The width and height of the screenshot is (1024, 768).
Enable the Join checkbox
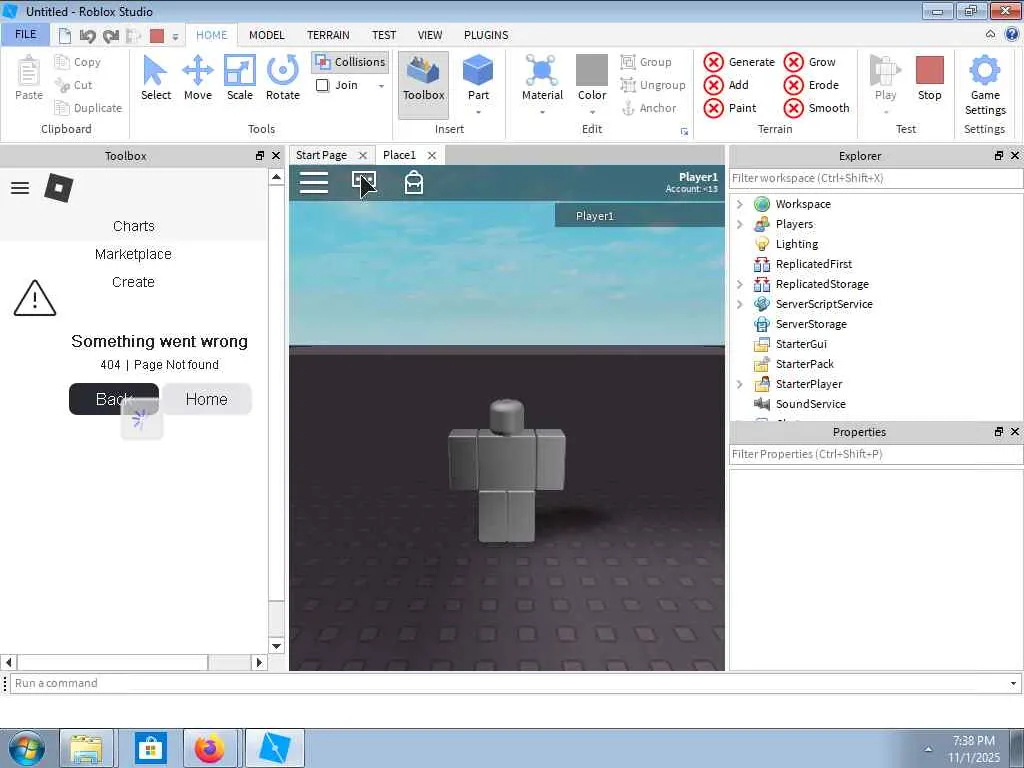(323, 85)
